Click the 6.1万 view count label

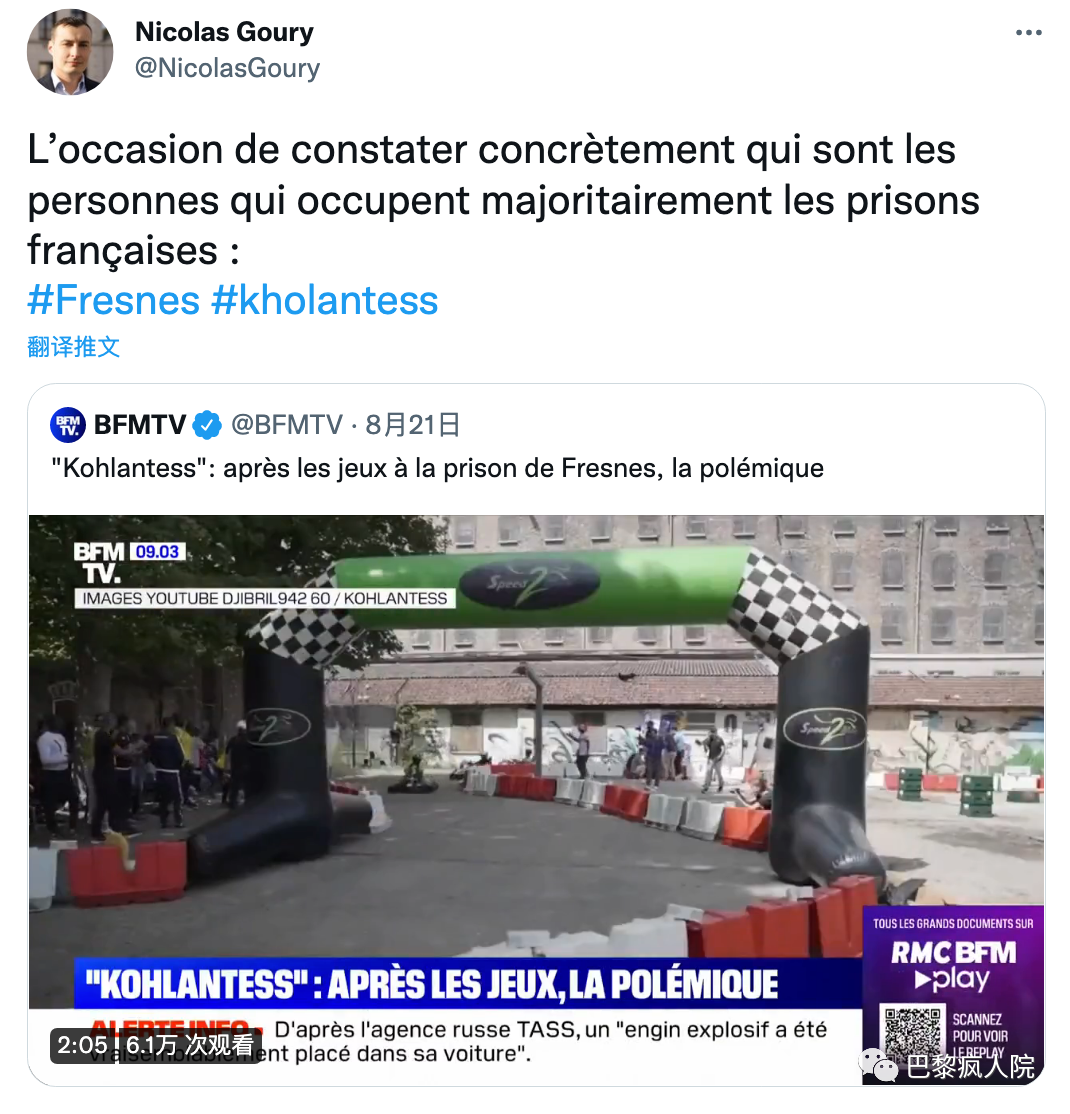click(190, 1045)
